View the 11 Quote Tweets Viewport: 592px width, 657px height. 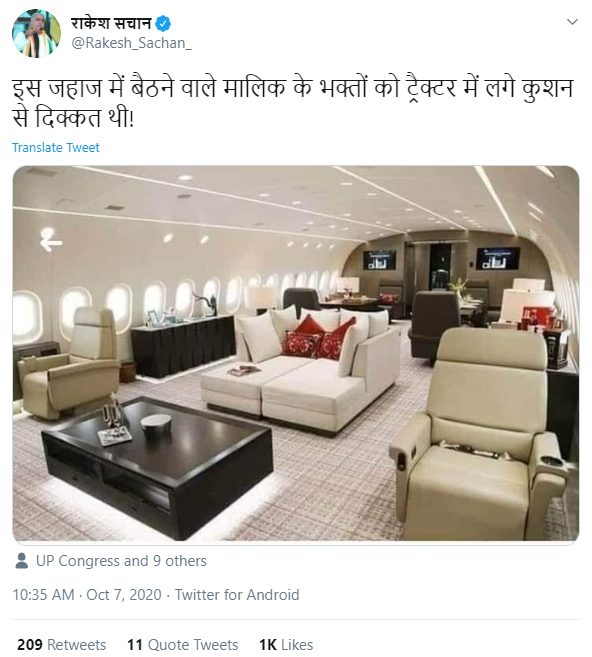coord(182,644)
